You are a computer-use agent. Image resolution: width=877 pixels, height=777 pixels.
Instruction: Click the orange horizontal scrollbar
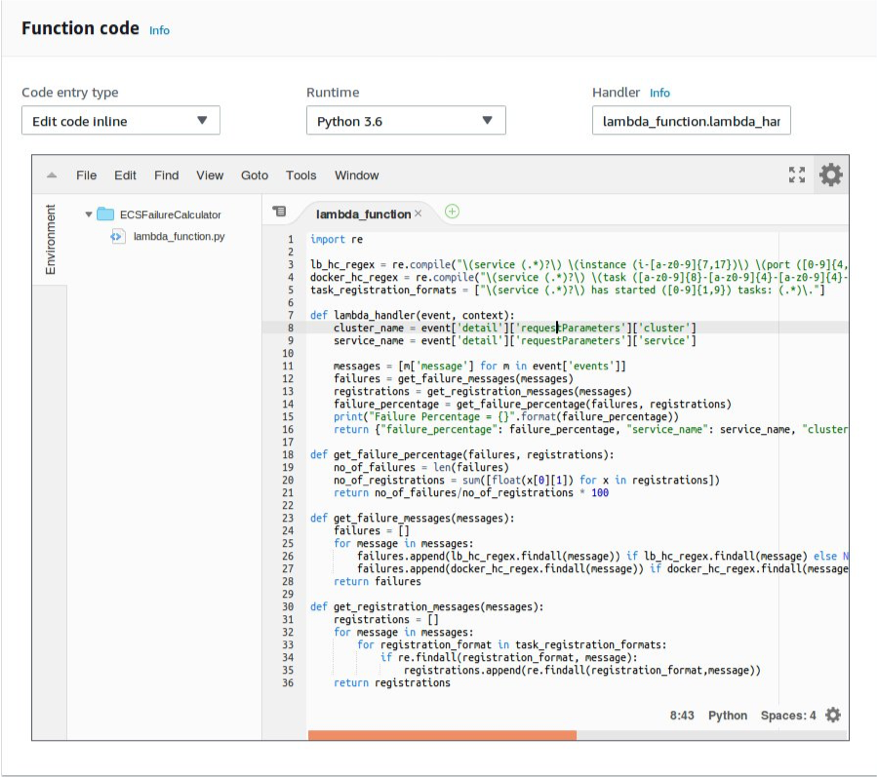tap(442, 735)
